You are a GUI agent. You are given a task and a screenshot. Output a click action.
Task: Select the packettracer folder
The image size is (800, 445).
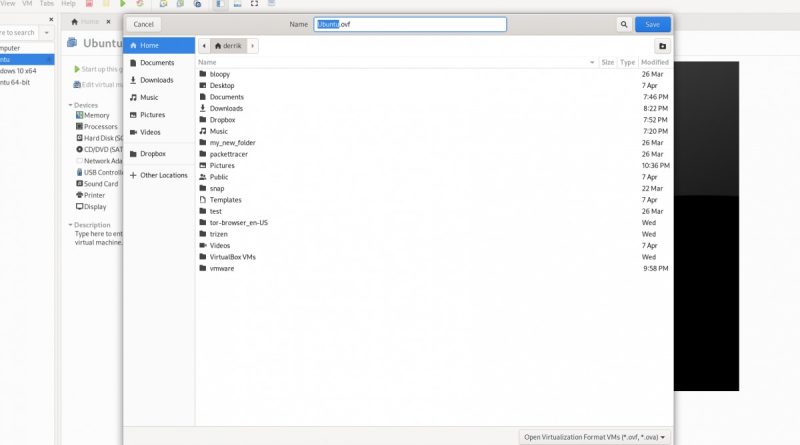tap(434, 154)
